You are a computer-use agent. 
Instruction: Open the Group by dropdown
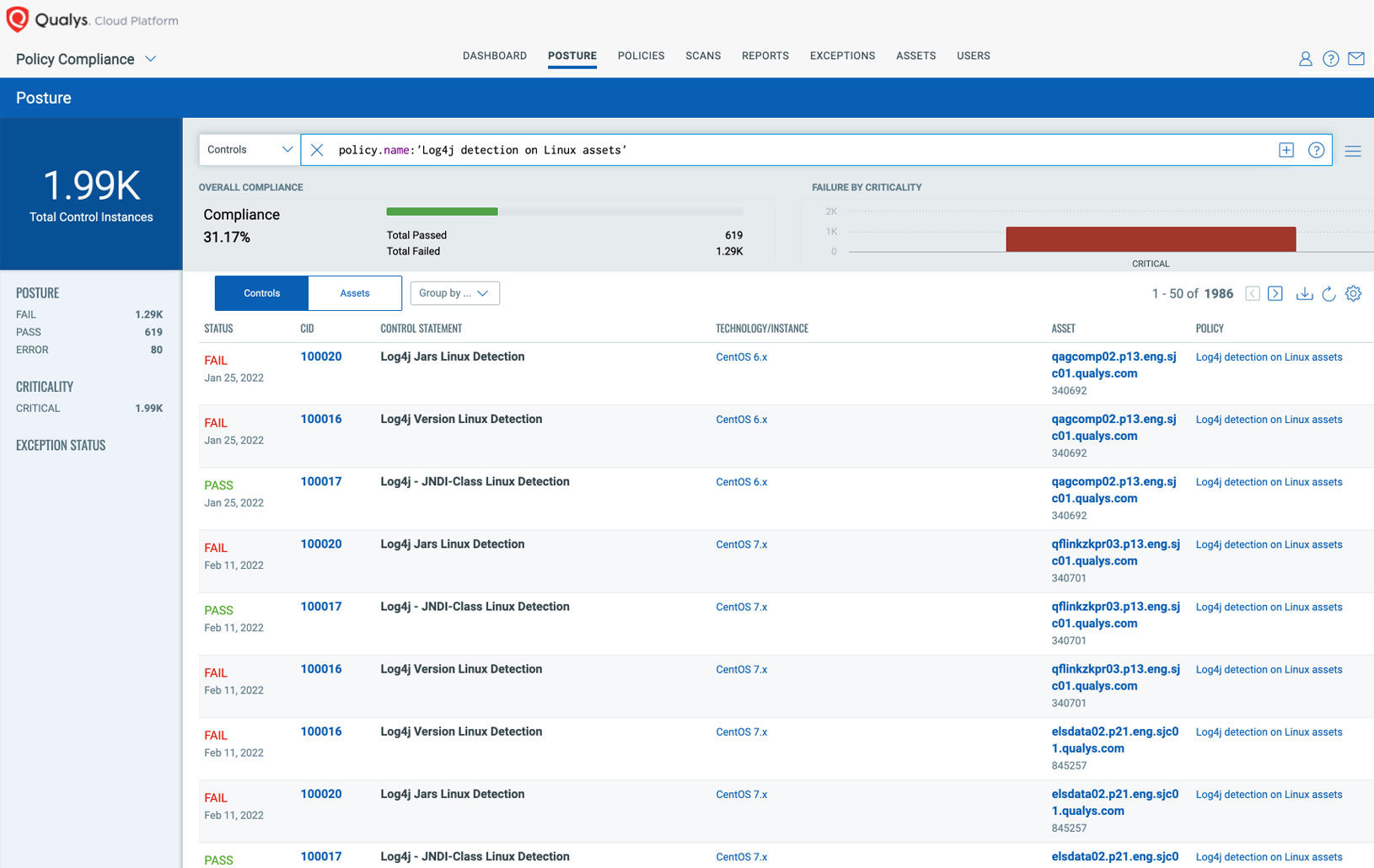click(x=454, y=292)
